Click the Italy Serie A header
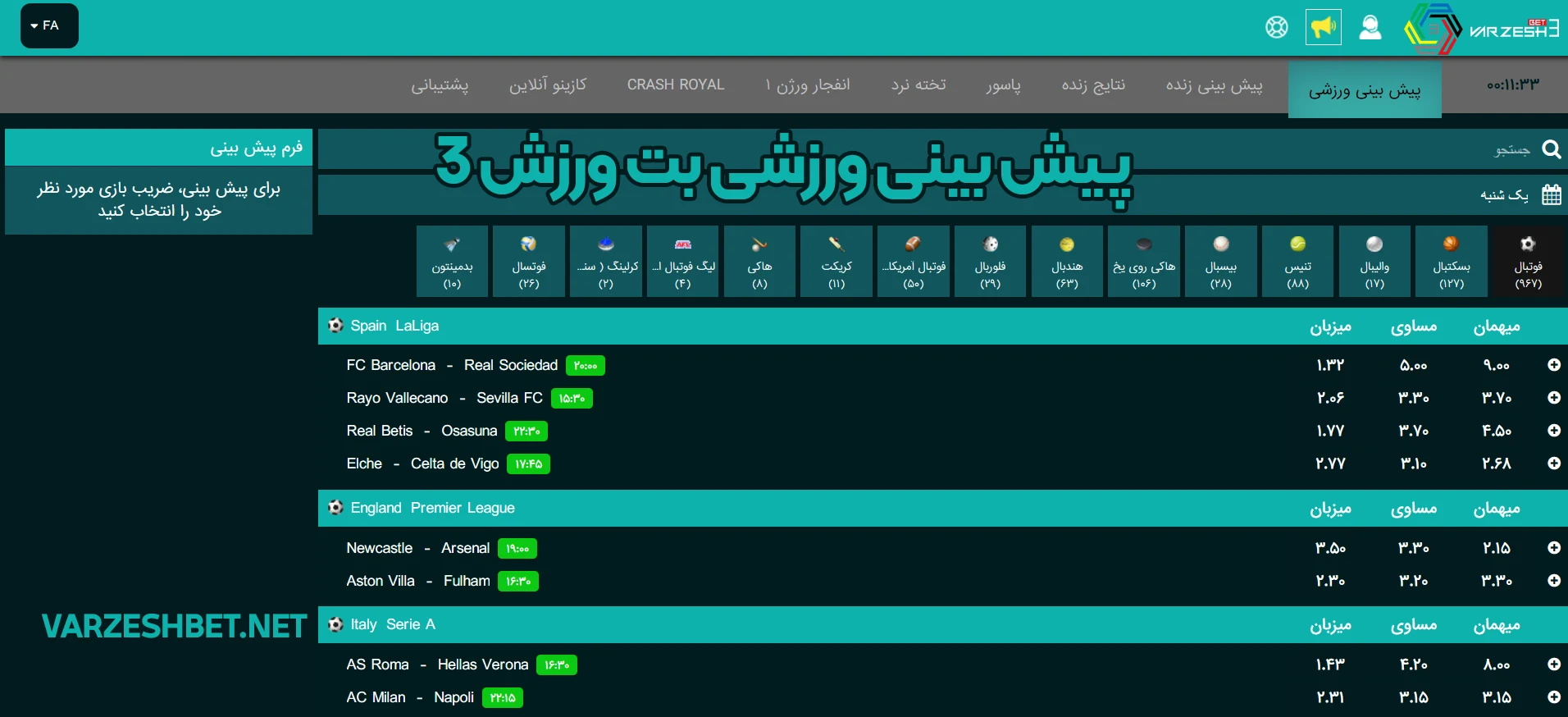1568x717 pixels. click(x=943, y=624)
